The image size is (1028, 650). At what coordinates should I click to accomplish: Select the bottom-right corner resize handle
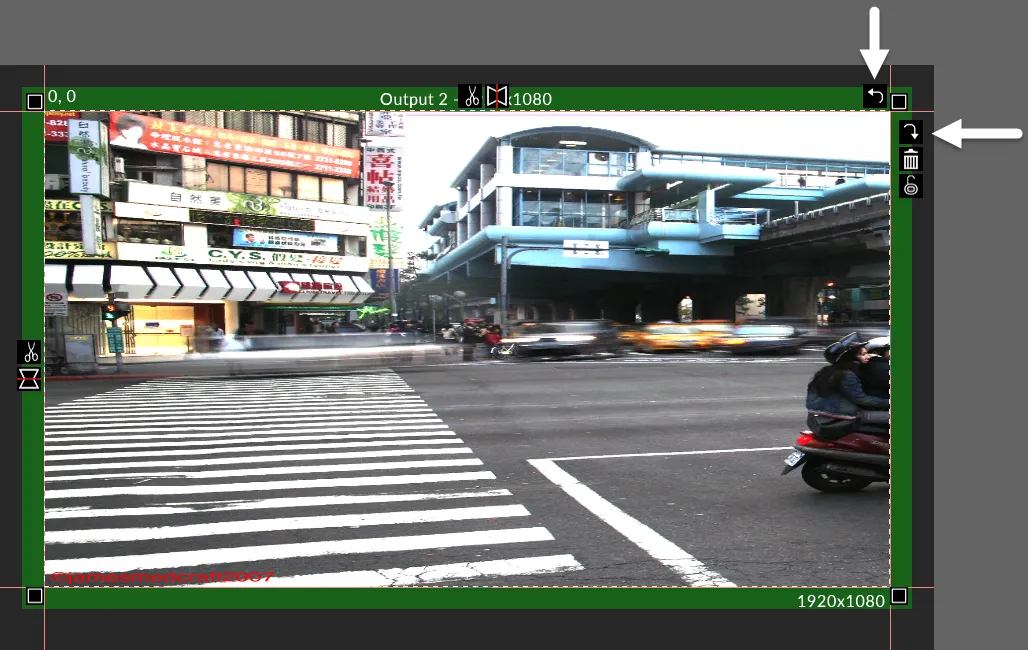point(899,596)
